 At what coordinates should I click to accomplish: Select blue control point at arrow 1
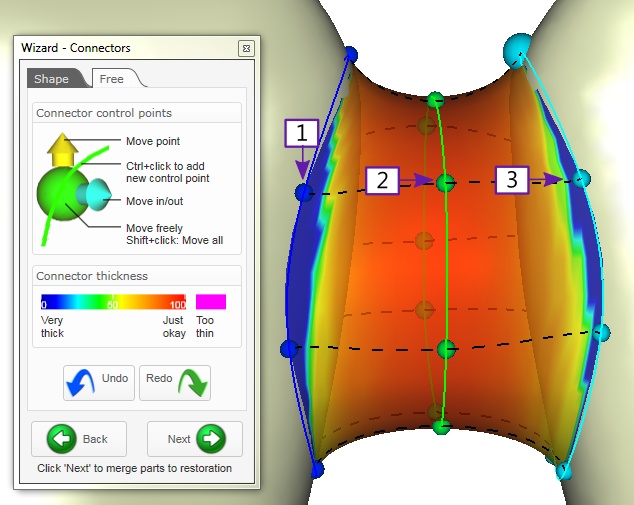(x=304, y=192)
